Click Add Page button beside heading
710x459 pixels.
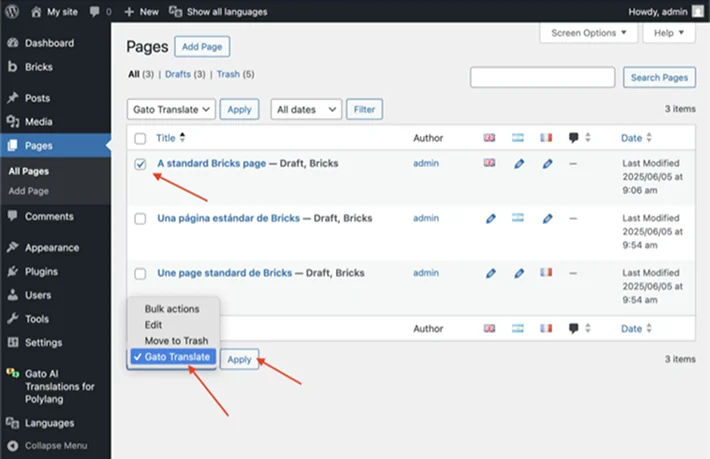pos(202,47)
